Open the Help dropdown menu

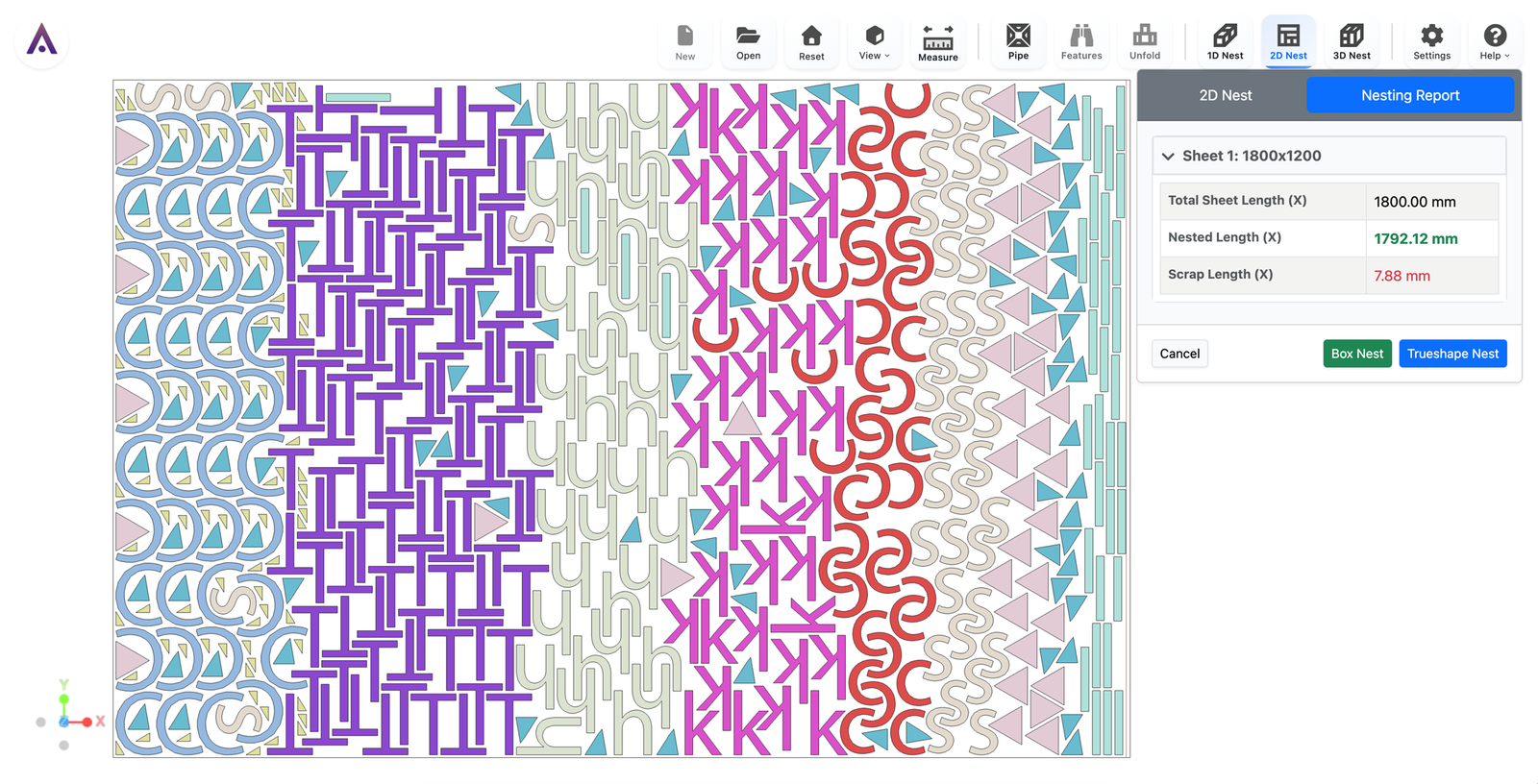click(x=1495, y=43)
